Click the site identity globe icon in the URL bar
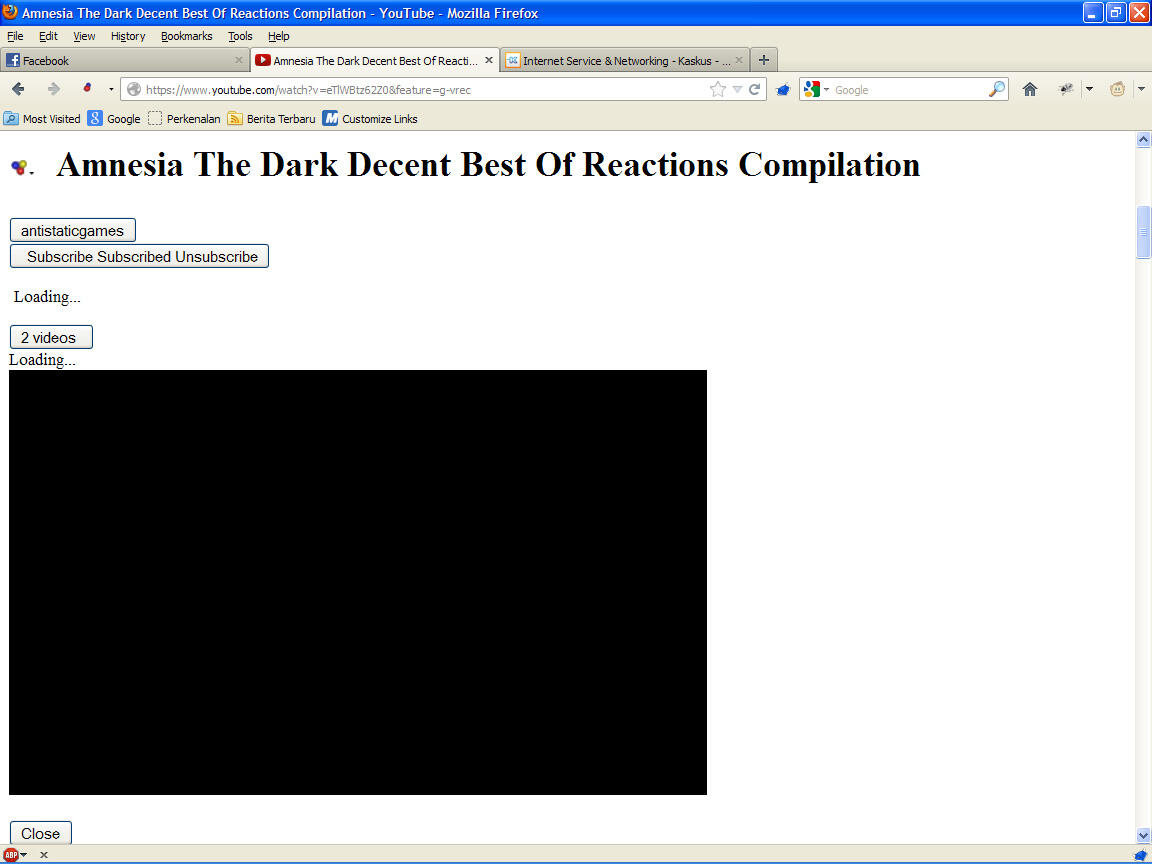This screenshot has height=864, width=1152. [134, 90]
